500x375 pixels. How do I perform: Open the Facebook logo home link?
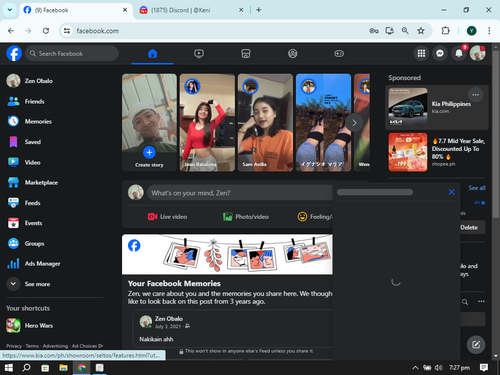point(14,53)
